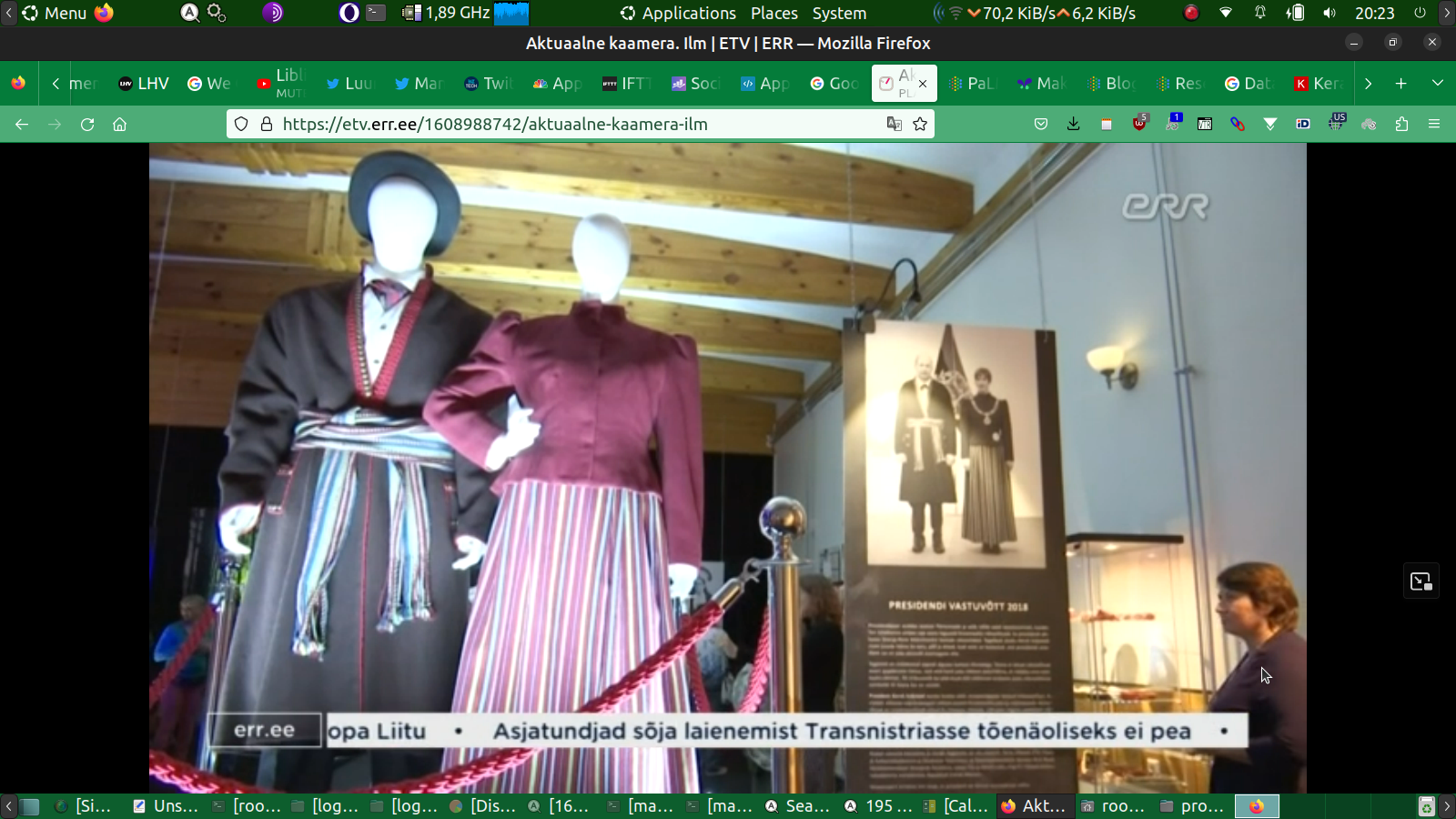Screen dimensions: 1456x819
Task: Open the [Cal... window from the taskbar
Action: [955, 806]
